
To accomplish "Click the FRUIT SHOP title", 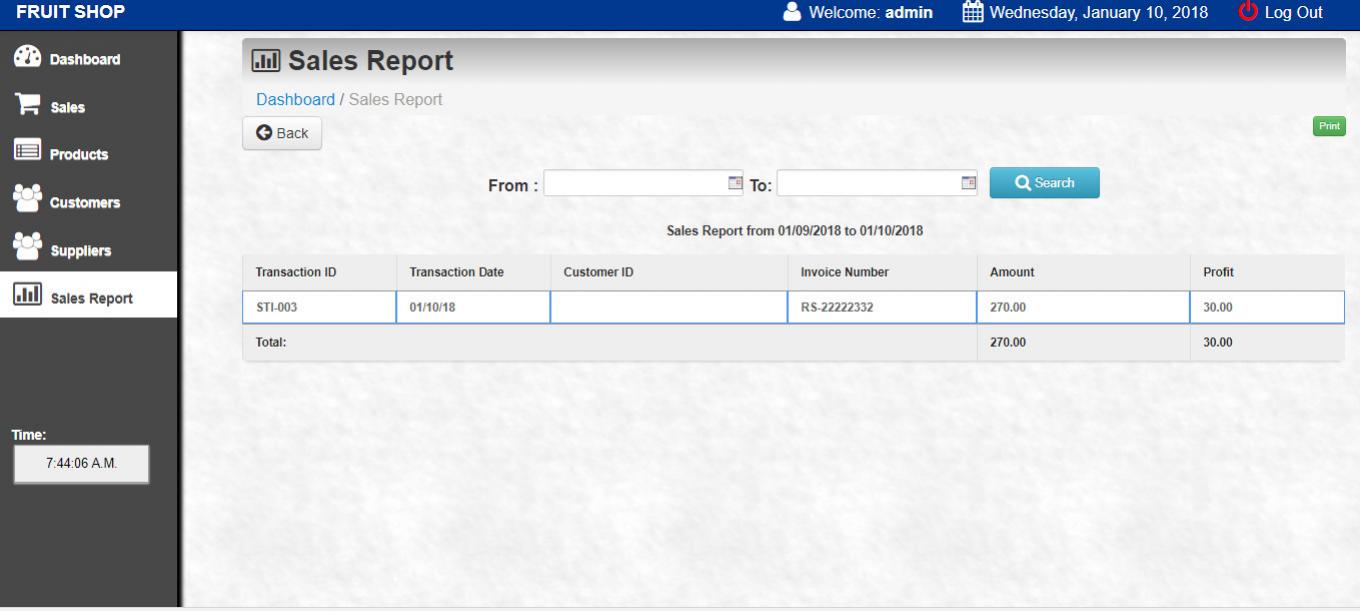I will (x=71, y=12).
